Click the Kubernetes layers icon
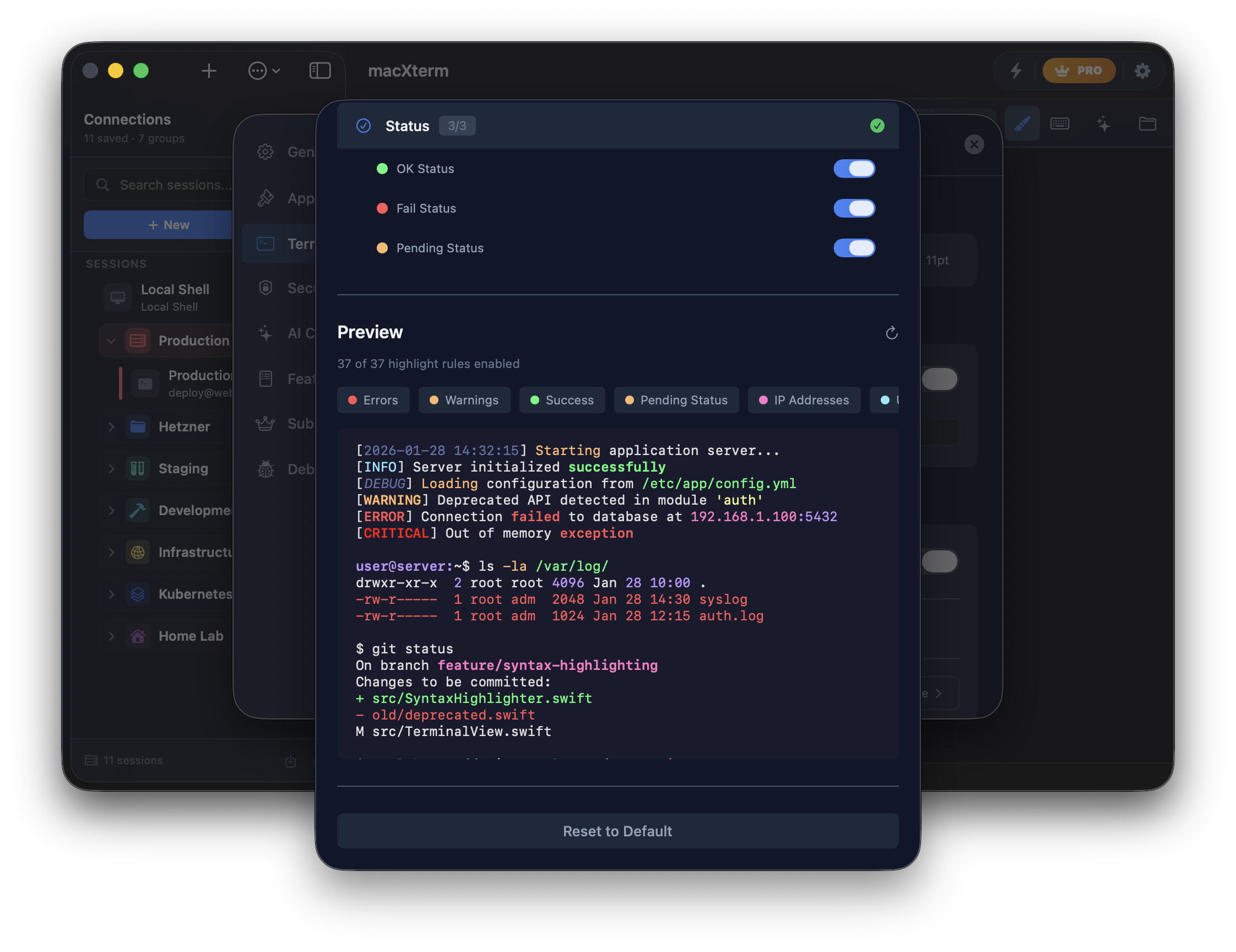This screenshot has width=1236, height=952. [138, 594]
